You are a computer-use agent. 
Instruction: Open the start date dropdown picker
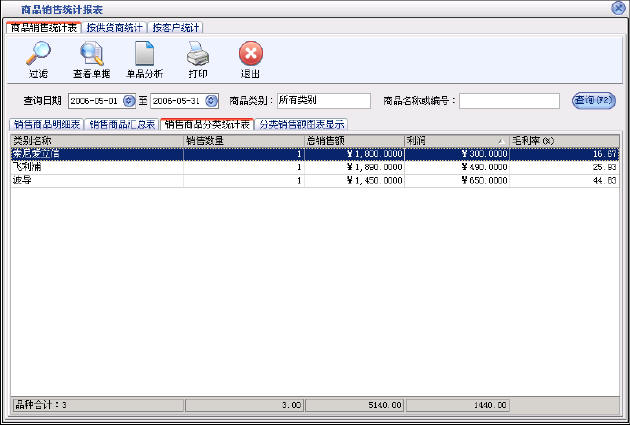pos(128,101)
